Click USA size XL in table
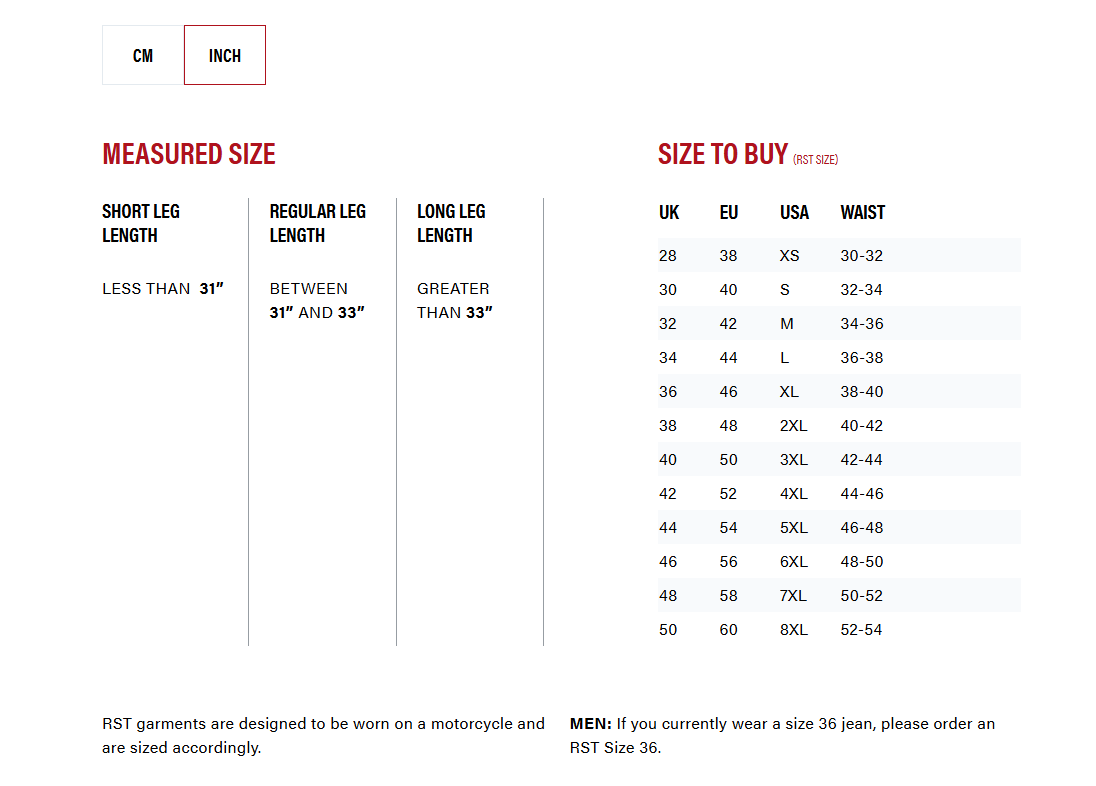Image resolution: width=1096 pixels, height=786 pixels. coord(789,392)
